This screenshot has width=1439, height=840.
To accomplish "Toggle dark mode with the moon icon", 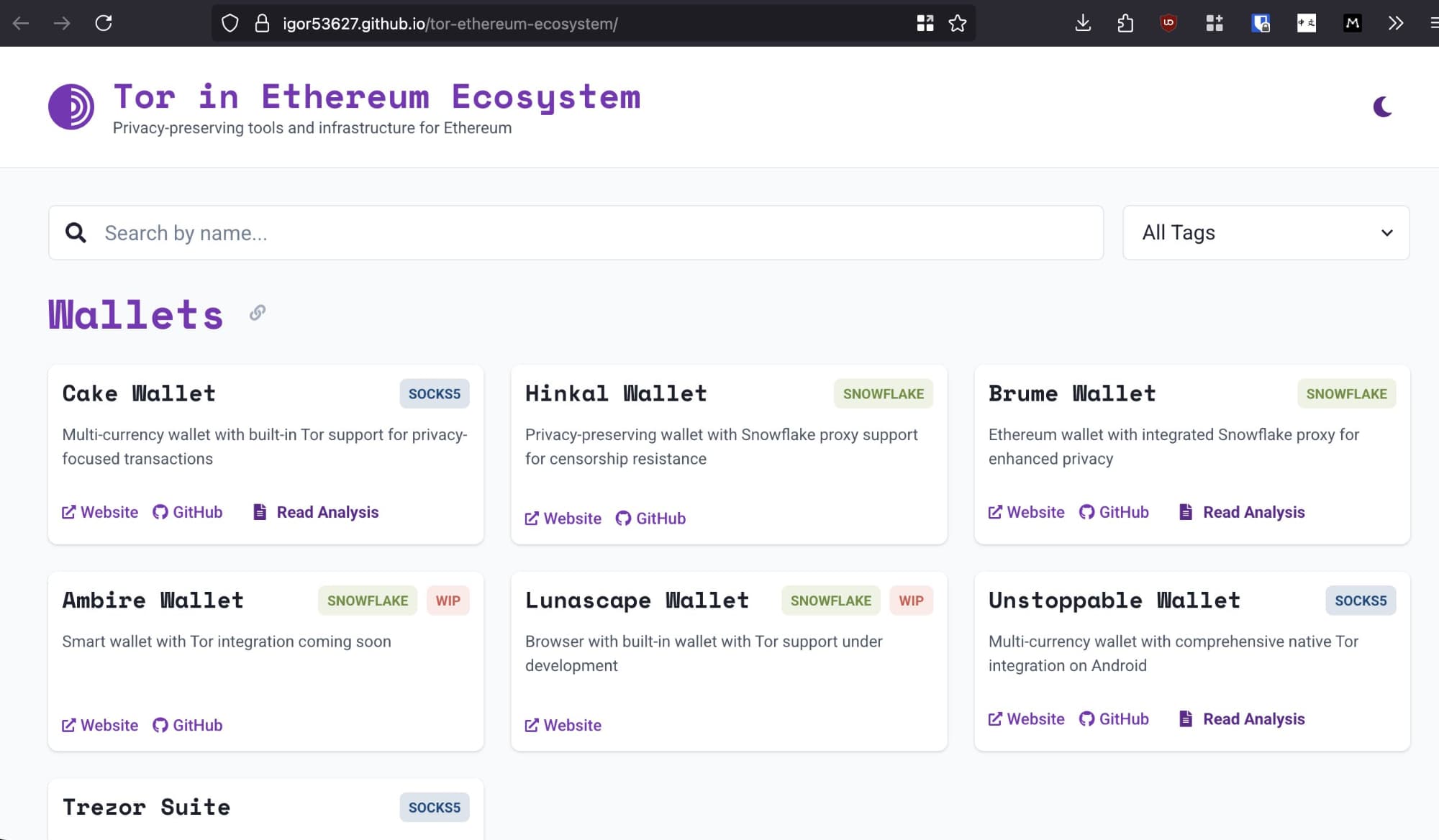I will tap(1382, 107).
